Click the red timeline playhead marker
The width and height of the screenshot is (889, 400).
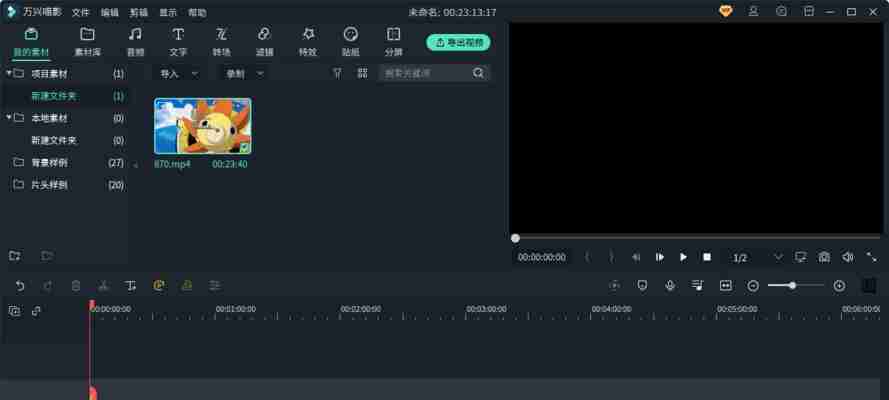pos(91,305)
